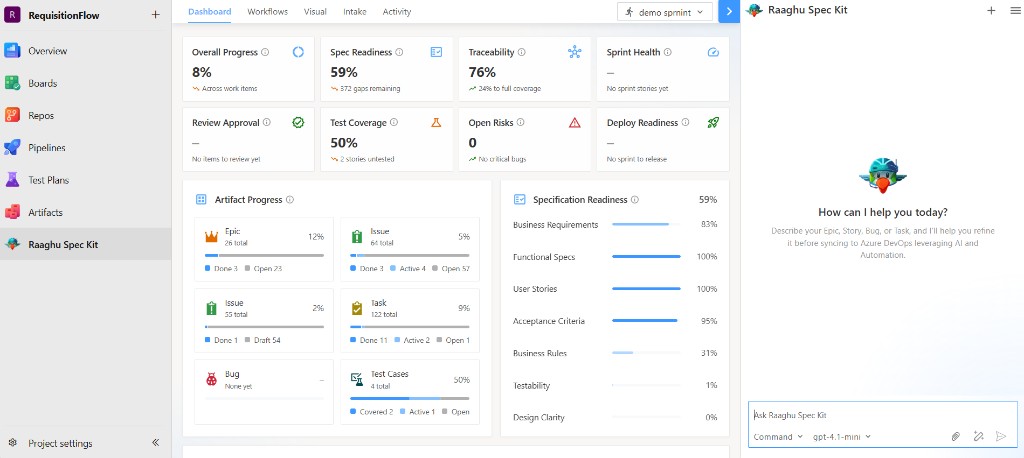Click the Acceptance Criteria progress bar

click(646, 321)
